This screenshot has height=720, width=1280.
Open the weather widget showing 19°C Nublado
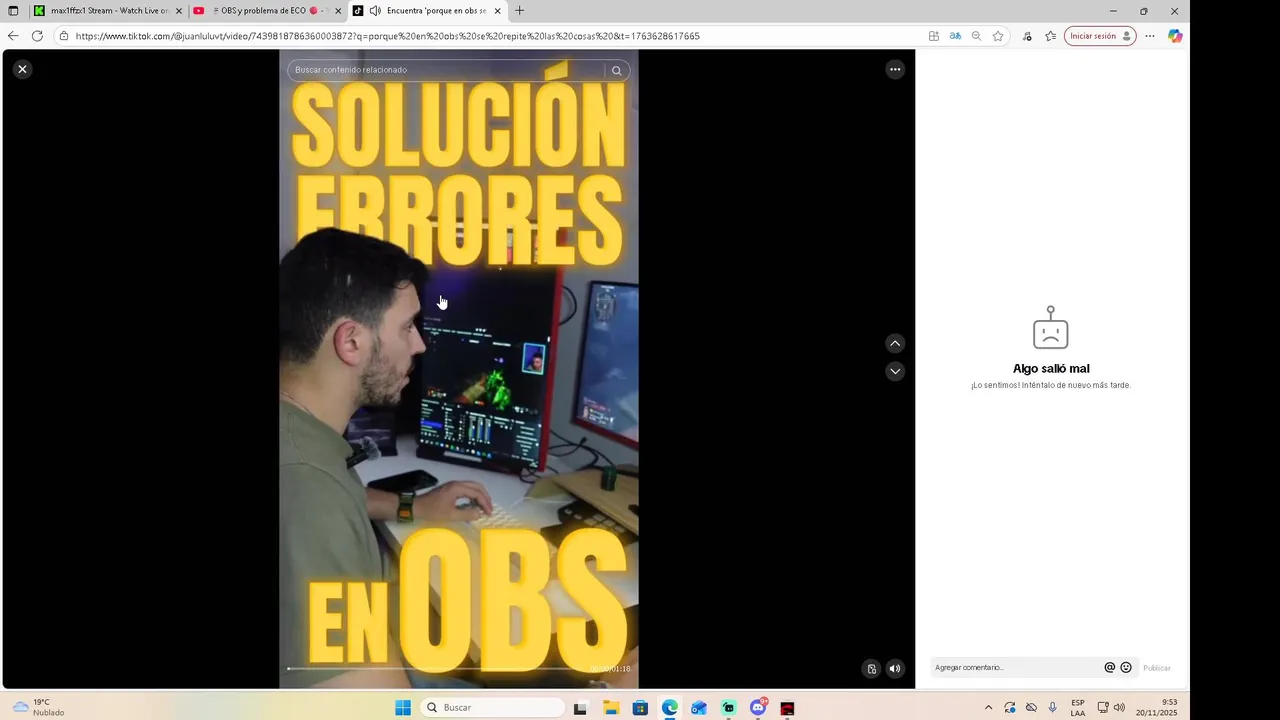coord(40,707)
